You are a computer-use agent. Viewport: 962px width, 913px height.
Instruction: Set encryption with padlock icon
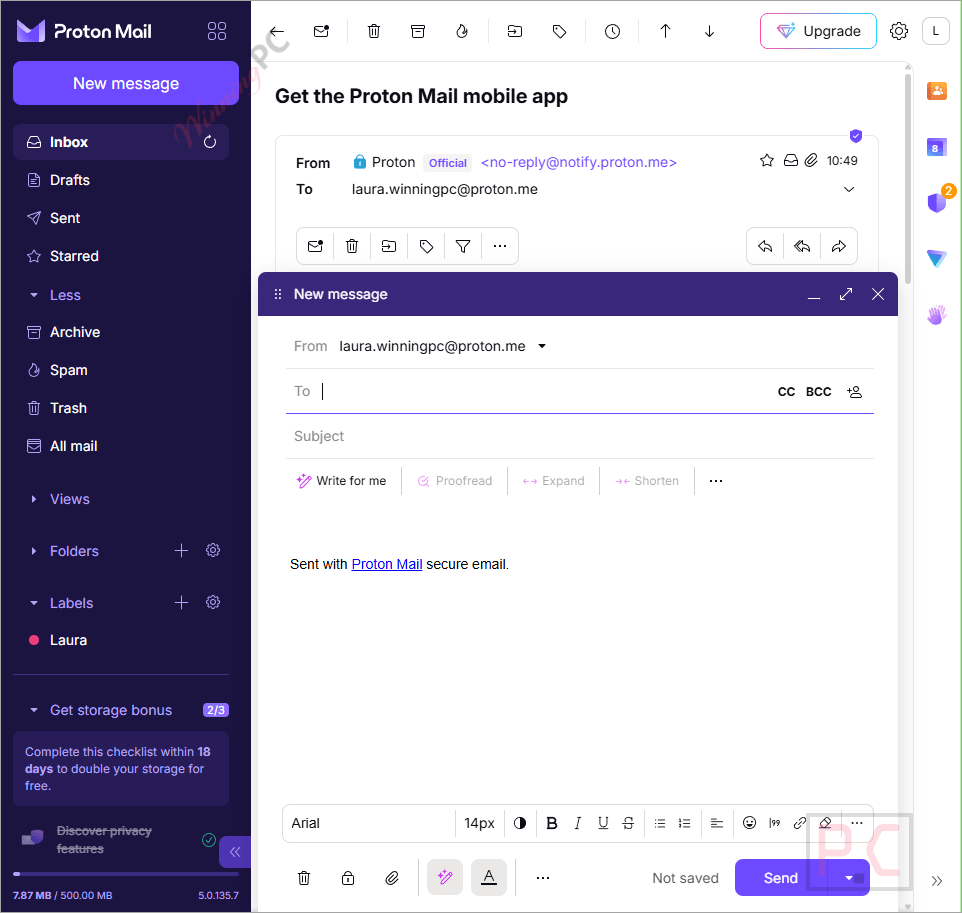click(348, 878)
